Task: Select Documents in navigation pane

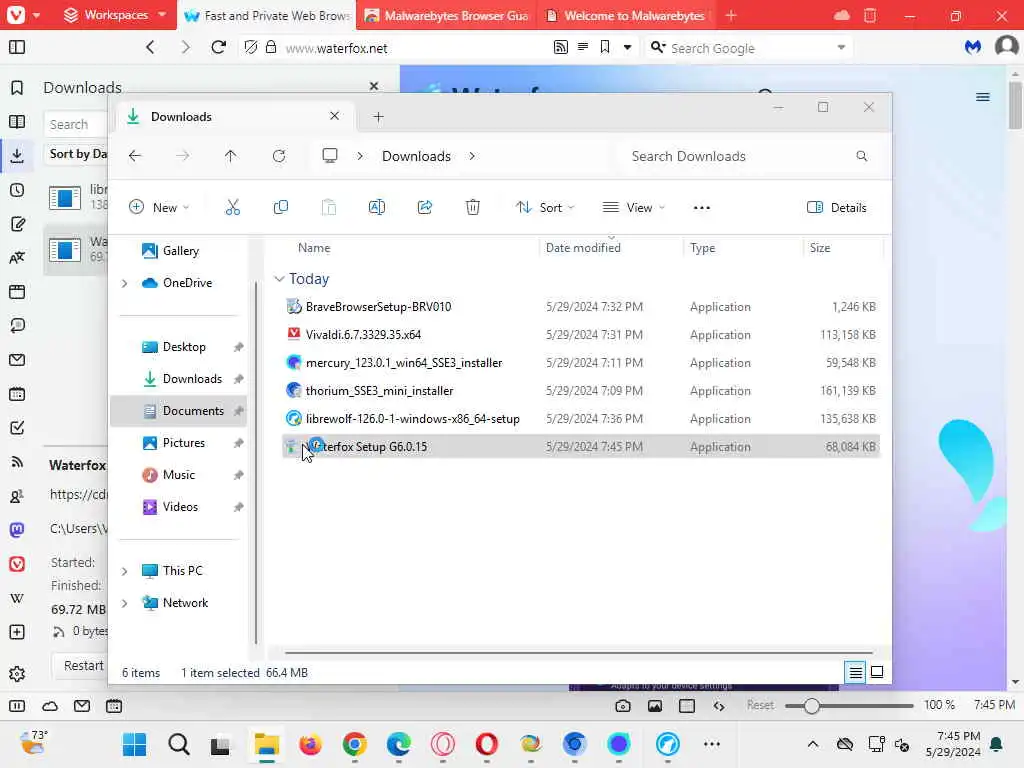Action: click(x=179, y=411)
